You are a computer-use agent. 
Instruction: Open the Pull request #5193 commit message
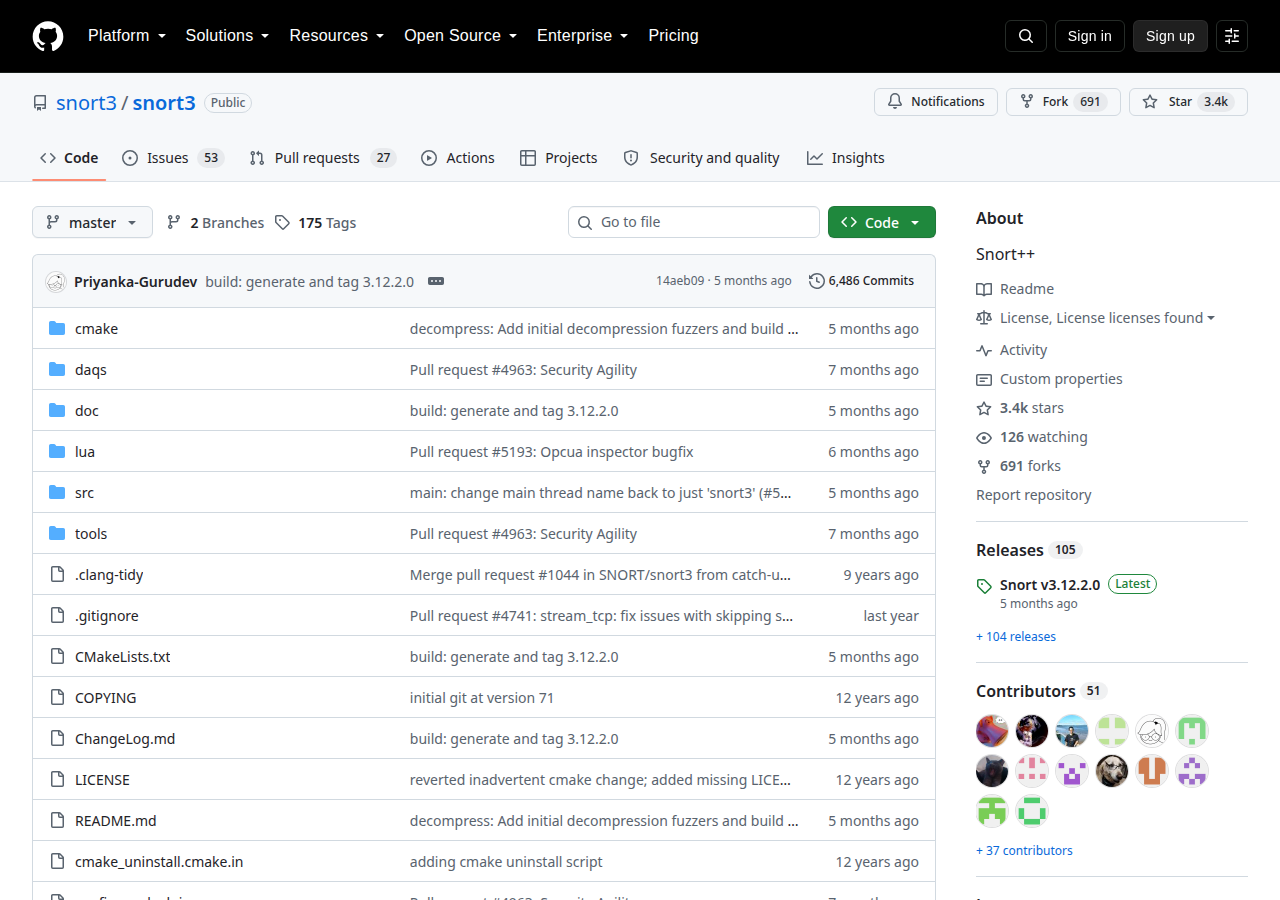[x=552, y=452]
